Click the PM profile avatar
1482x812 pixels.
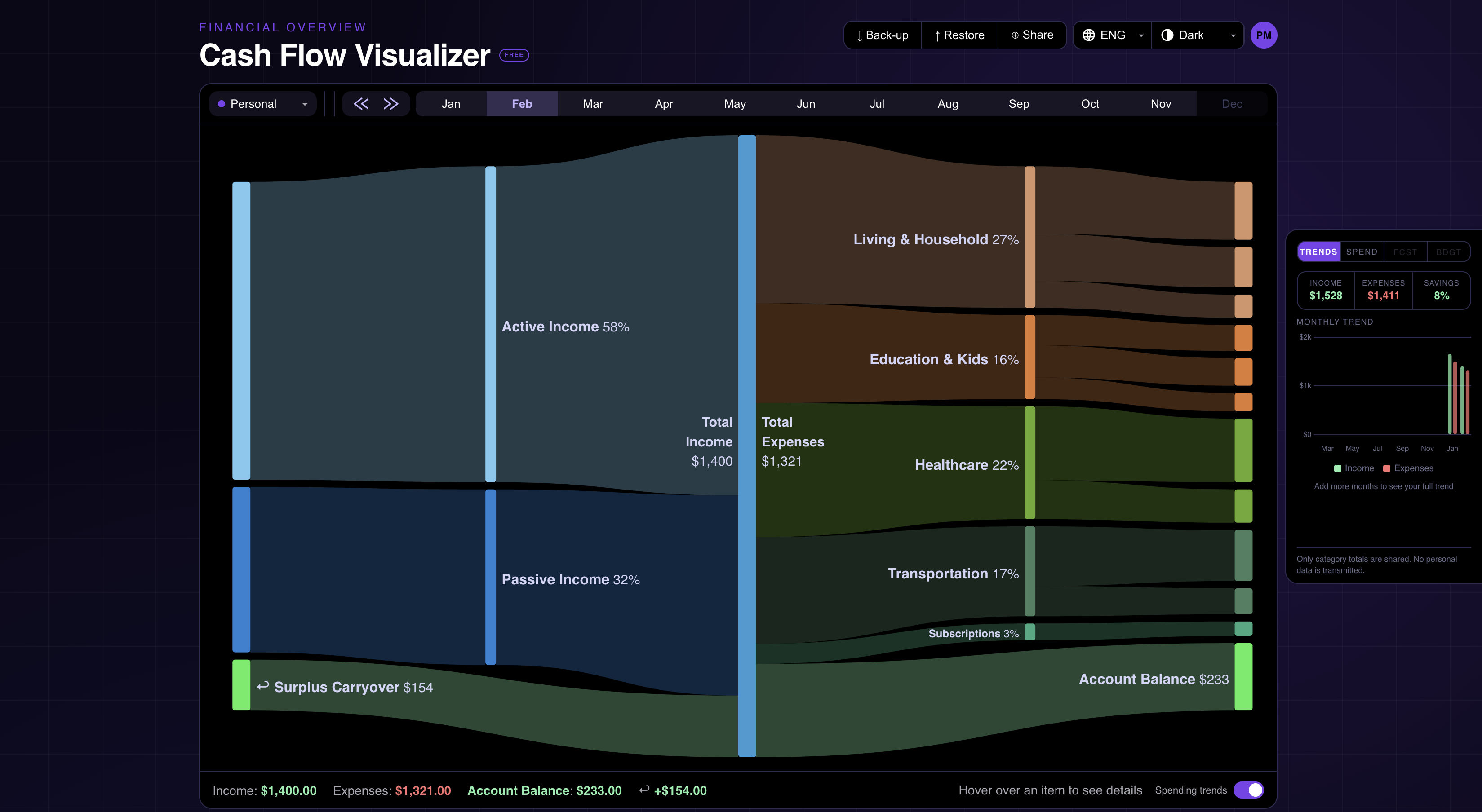tap(1263, 35)
